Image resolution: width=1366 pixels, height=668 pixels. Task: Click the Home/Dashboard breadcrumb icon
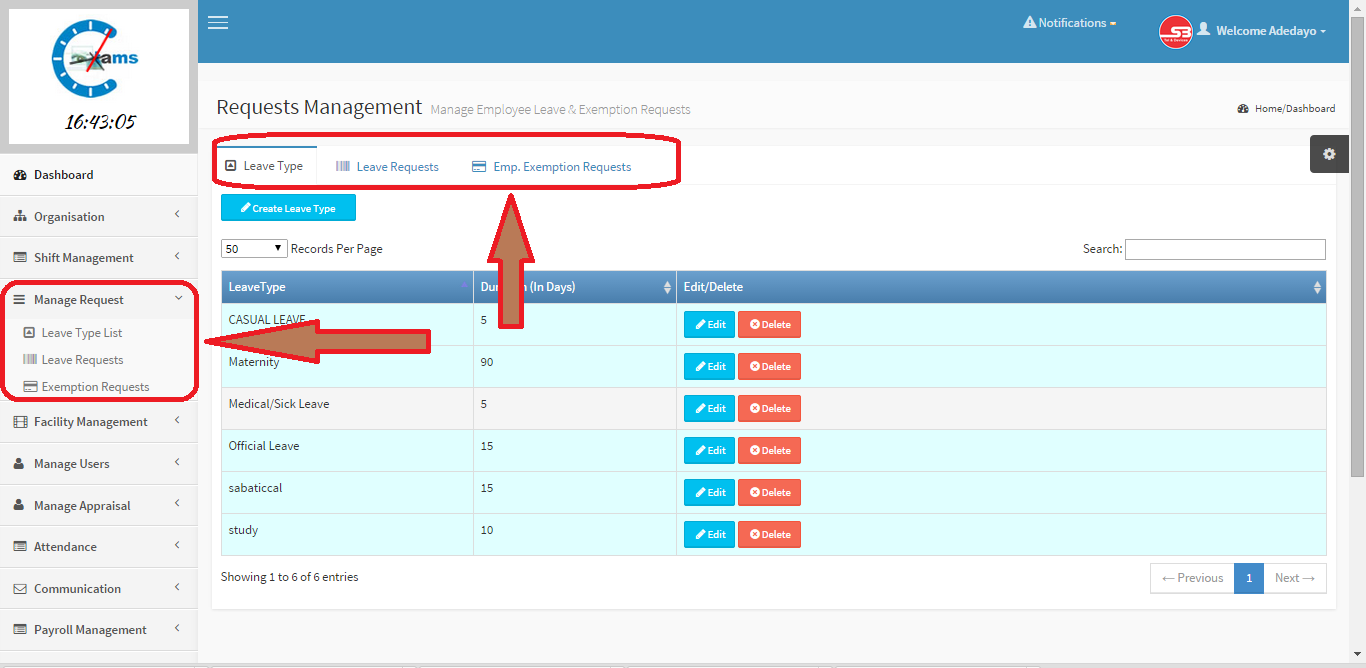[1243, 109]
